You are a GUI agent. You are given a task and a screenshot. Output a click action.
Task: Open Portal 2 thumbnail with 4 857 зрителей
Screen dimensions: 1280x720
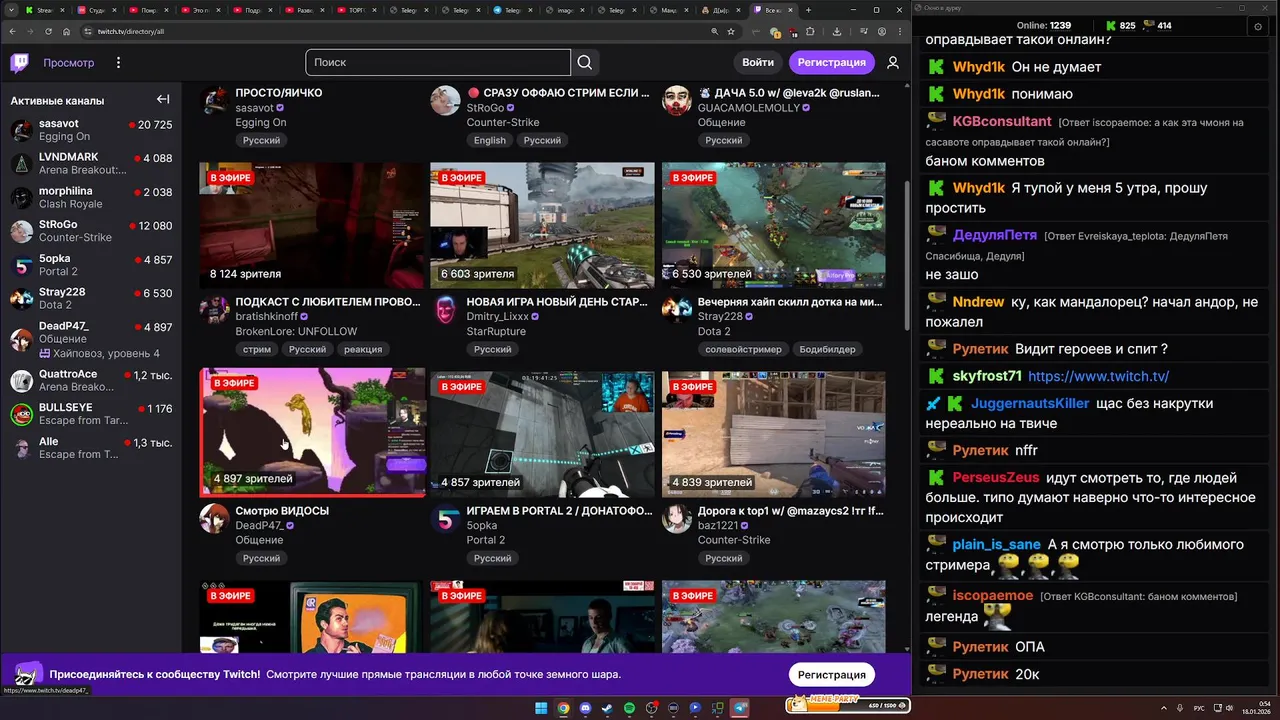pos(543,434)
